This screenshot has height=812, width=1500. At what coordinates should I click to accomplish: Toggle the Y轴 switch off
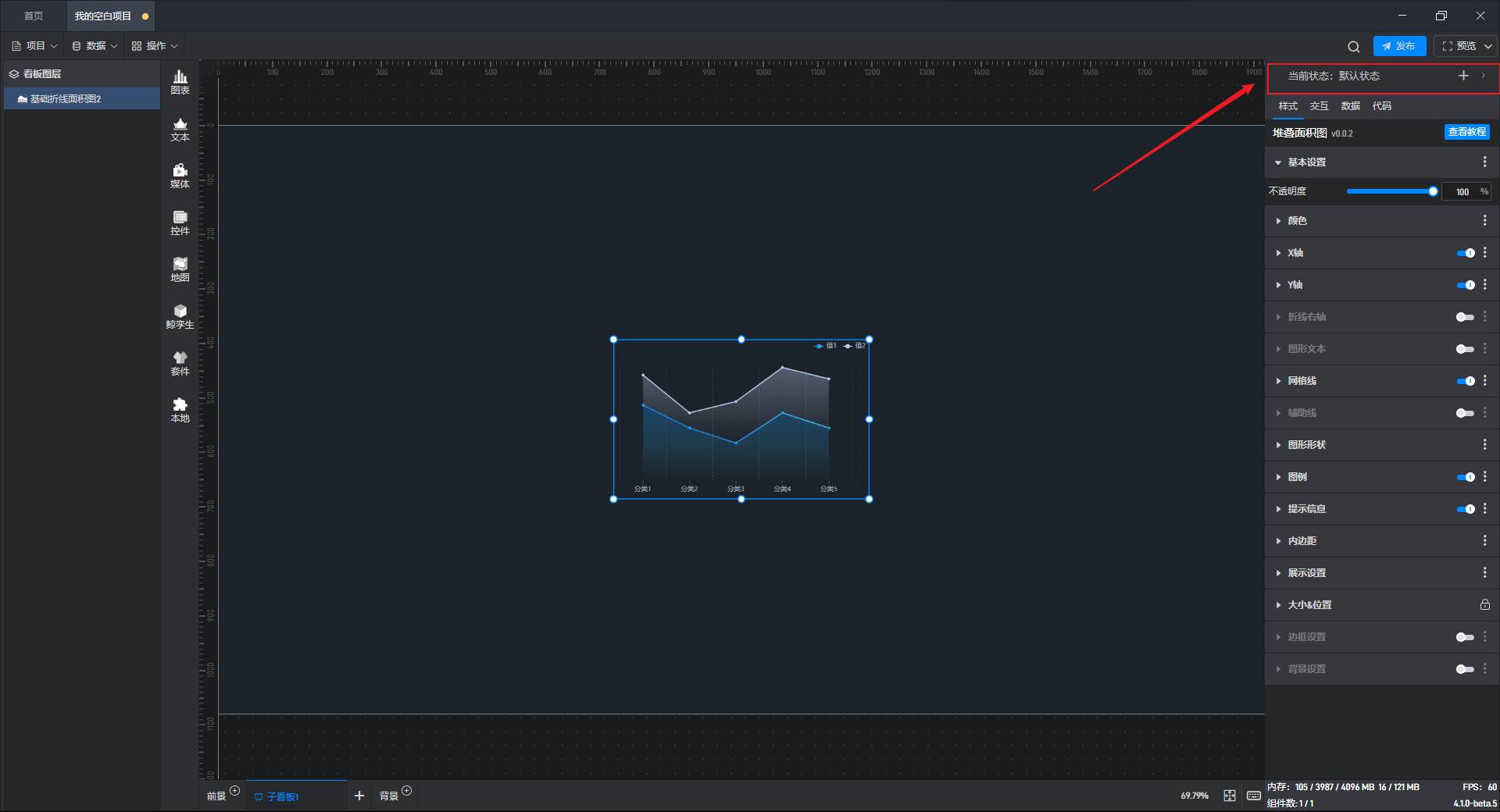tap(1466, 285)
